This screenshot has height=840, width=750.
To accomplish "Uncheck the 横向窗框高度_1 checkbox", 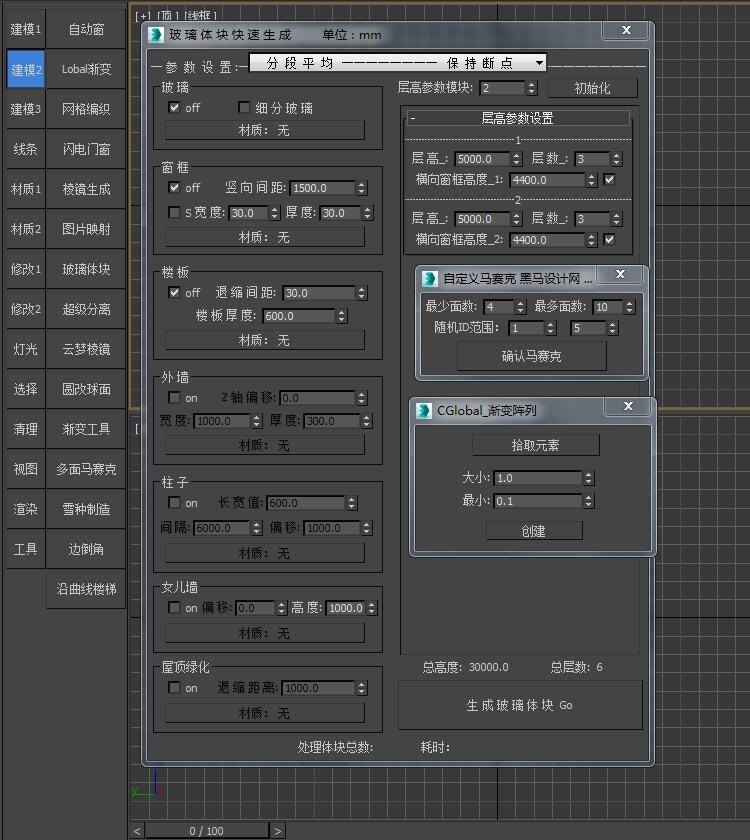I will coord(609,179).
